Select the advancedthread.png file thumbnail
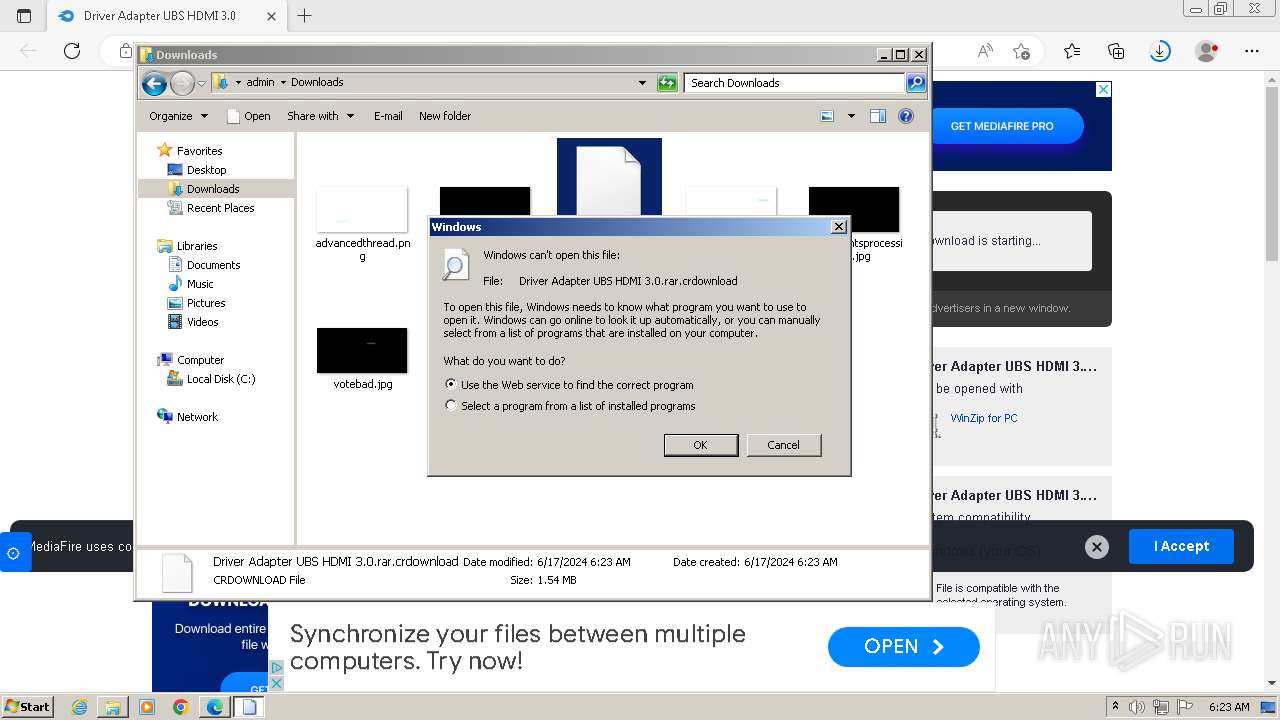The width and height of the screenshot is (1280, 720). coord(362,210)
